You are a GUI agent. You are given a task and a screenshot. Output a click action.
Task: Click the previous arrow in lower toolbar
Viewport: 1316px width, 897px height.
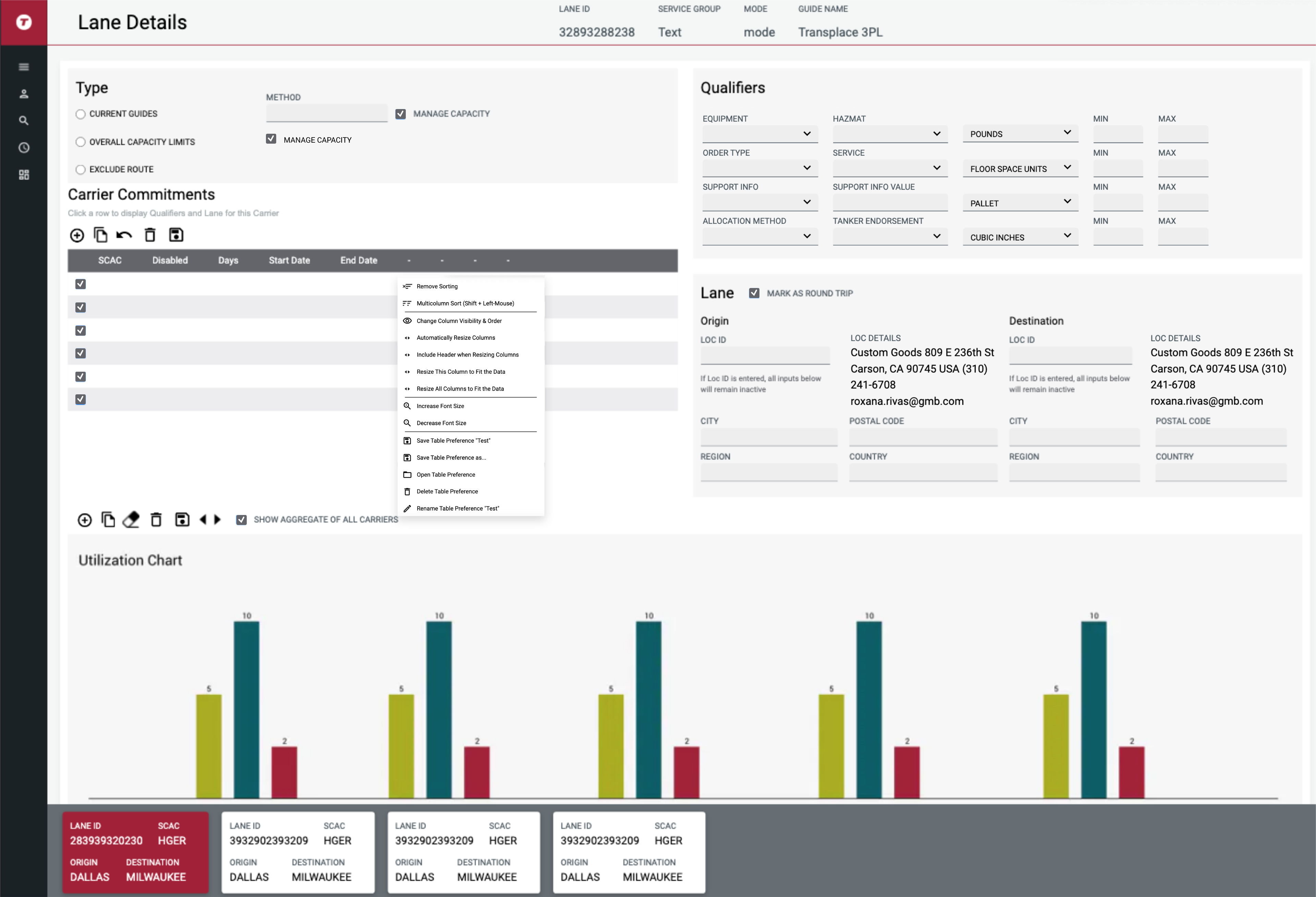(203, 519)
